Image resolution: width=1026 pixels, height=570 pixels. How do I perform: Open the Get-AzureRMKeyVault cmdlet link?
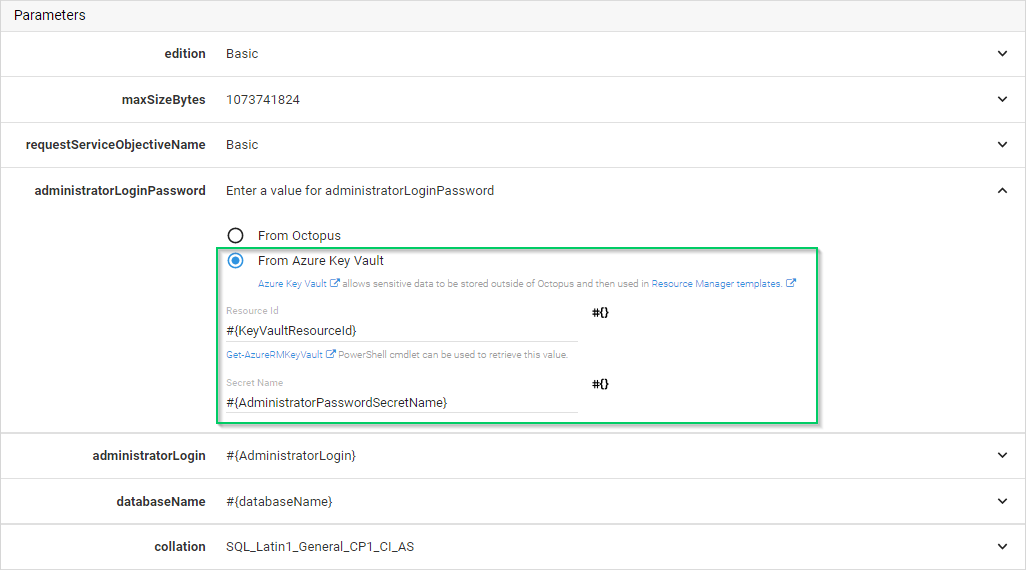[x=273, y=355]
